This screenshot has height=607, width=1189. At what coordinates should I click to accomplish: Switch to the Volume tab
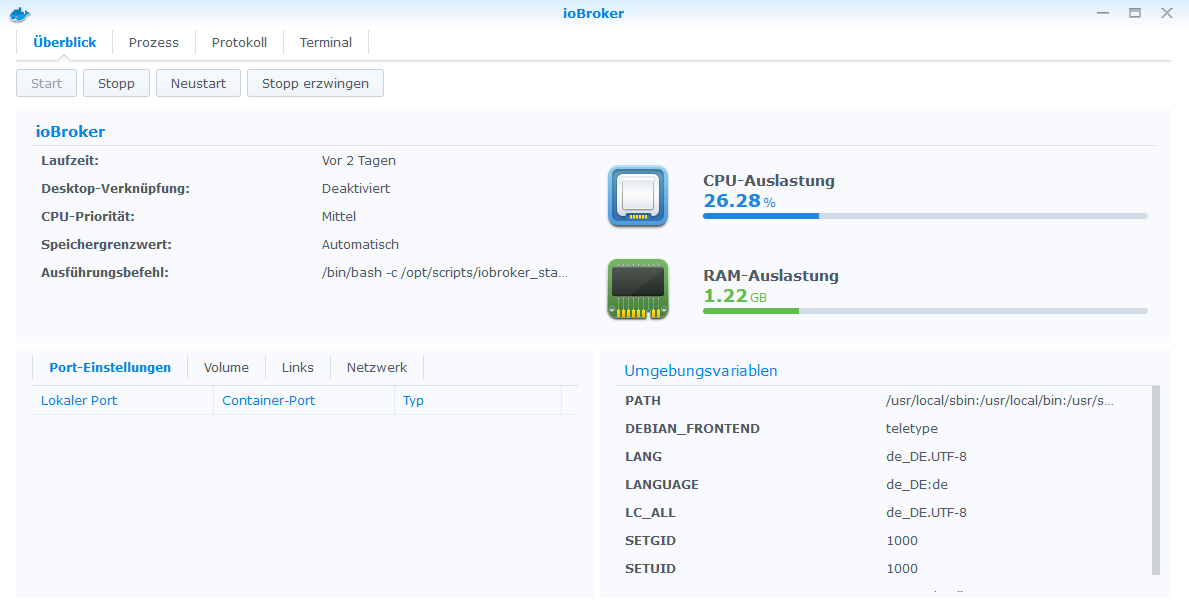tap(226, 367)
